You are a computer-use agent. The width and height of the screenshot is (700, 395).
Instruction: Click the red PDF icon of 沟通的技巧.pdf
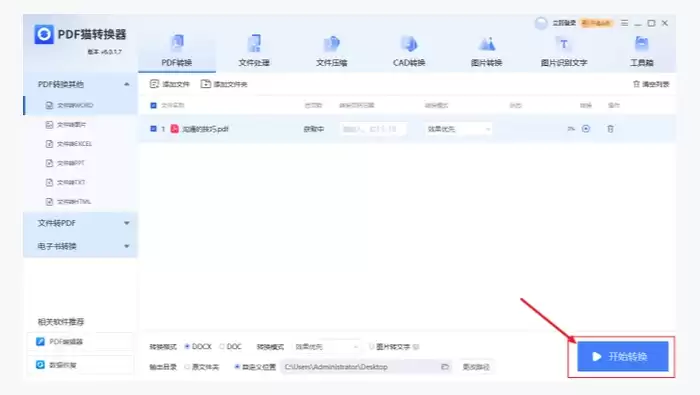175,129
